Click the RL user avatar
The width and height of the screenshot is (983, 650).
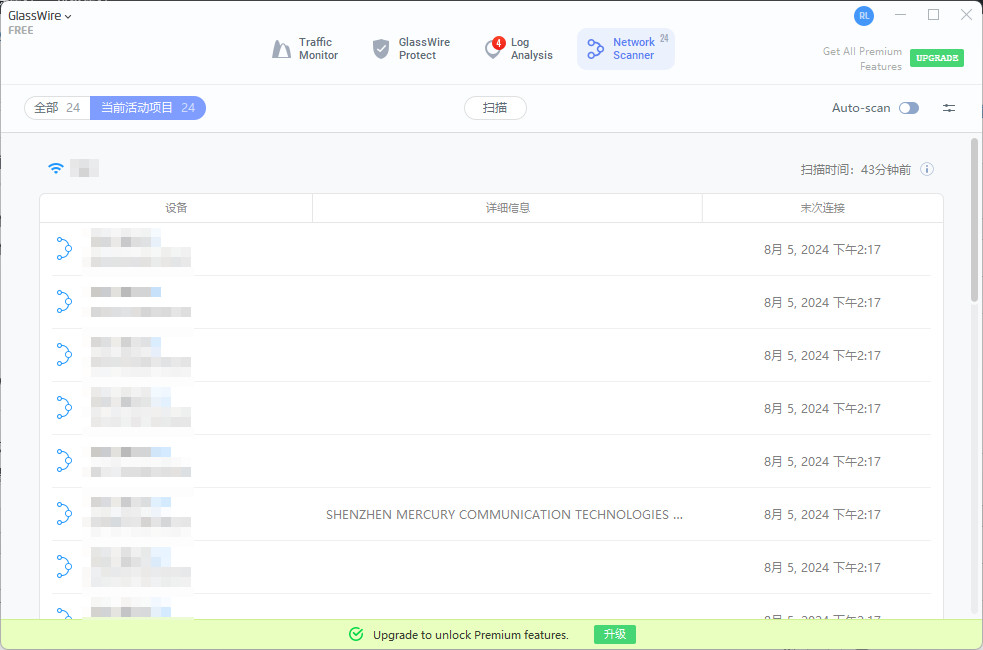(x=863, y=16)
